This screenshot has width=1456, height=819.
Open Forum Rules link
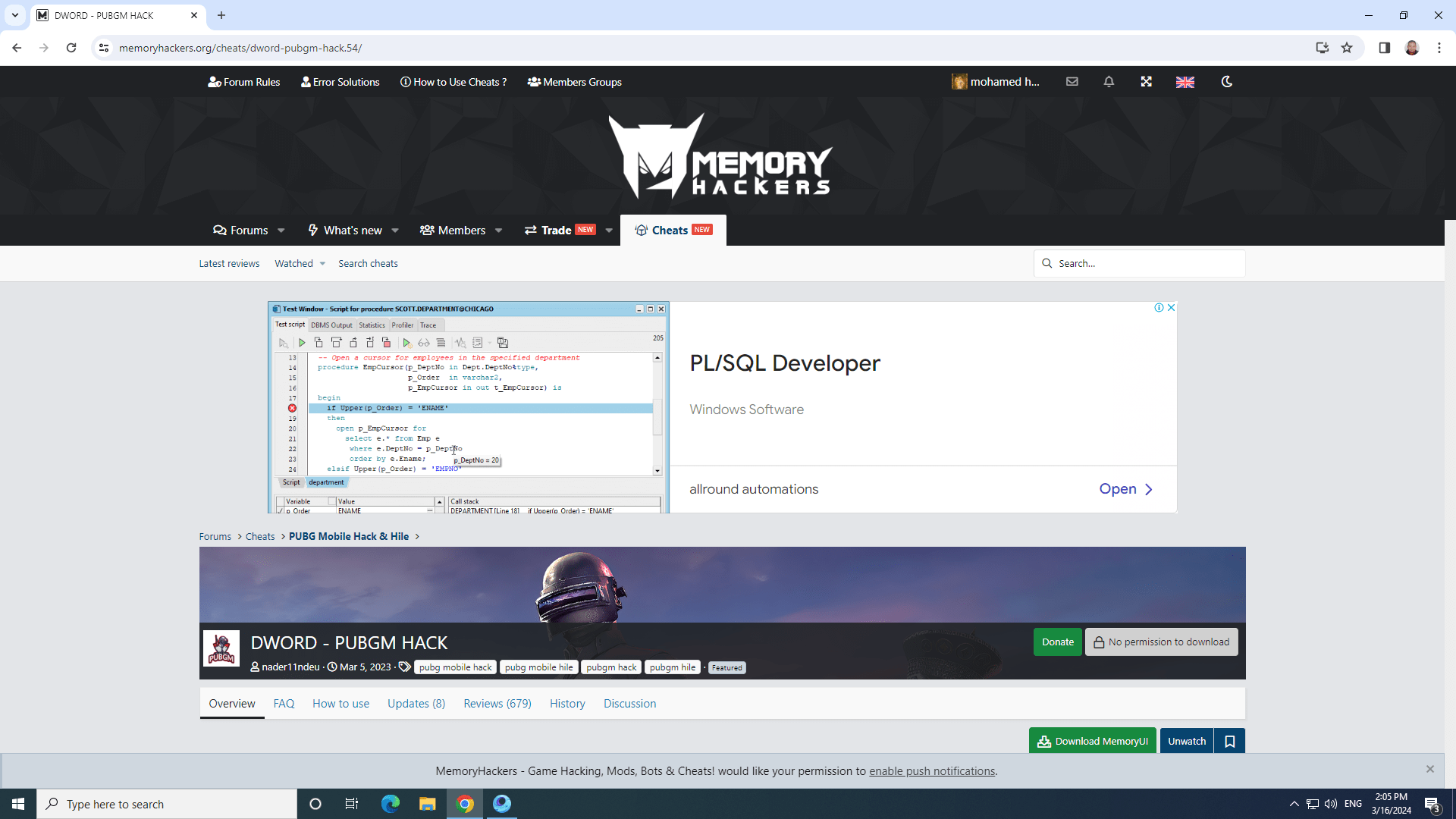244,82
